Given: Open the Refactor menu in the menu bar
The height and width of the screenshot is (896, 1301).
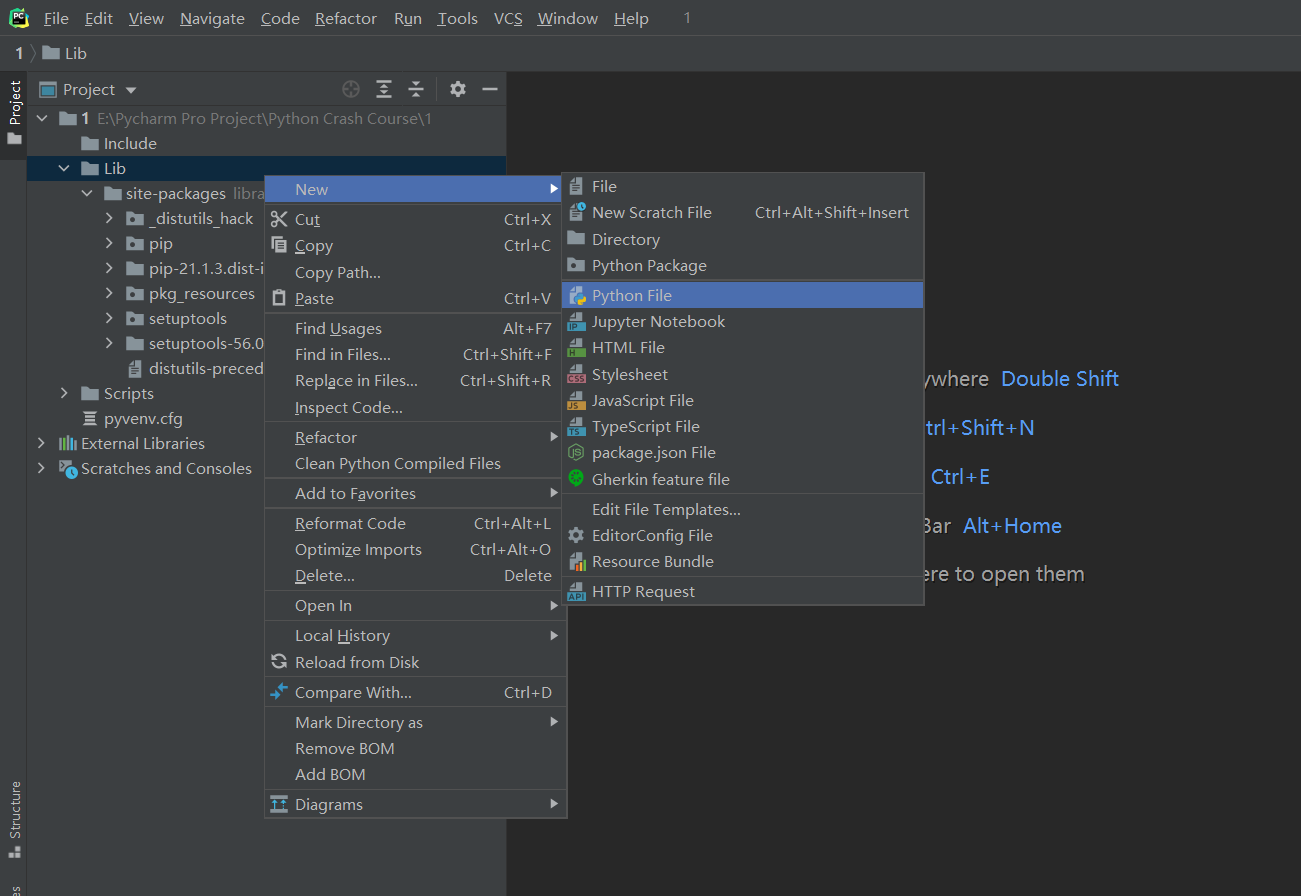Looking at the screenshot, I should point(345,18).
